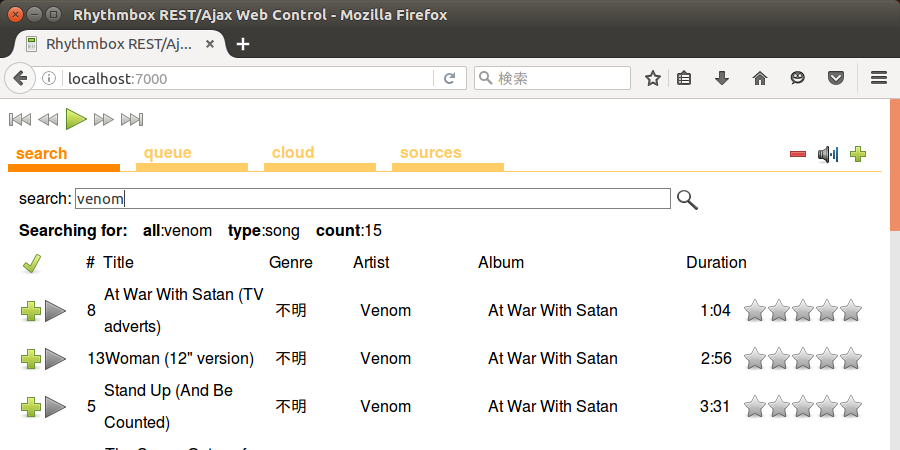Open the sources tab
The height and width of the screenshot is (450, 900).
point(448,157)
